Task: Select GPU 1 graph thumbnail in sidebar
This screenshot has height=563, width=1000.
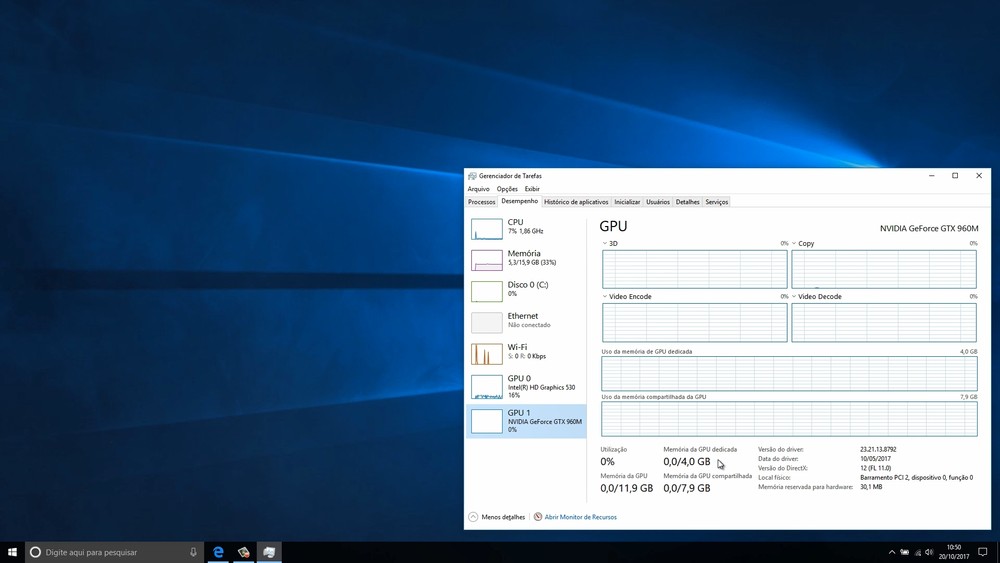Action: pyautogui.click(x=487, y=421)
